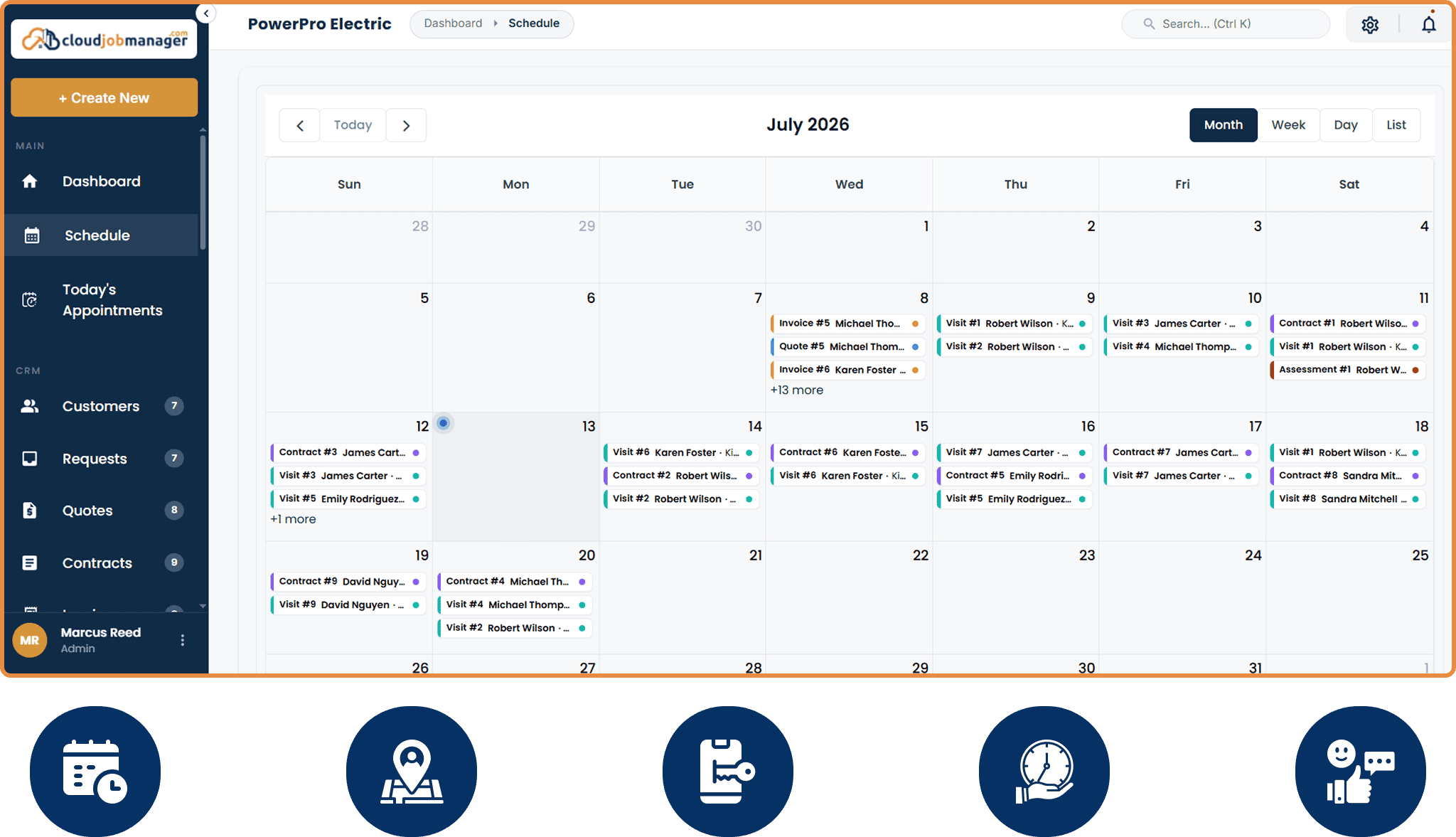Screen dimensions: 1456x837
Task: Expand '+1 more' events on July 12
Action: tap(293, 519)
